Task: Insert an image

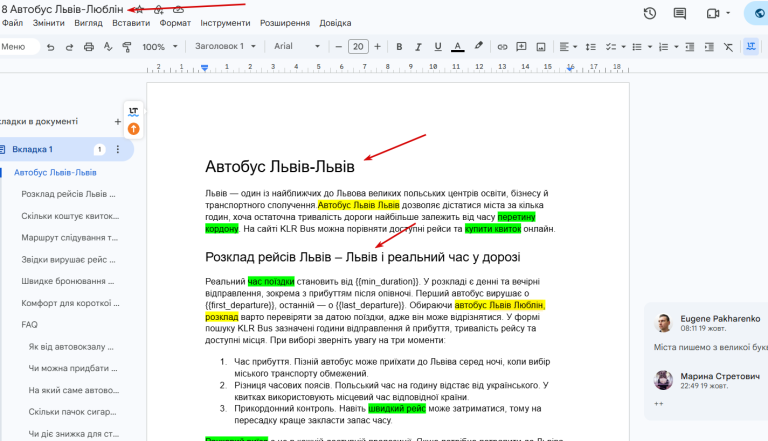Action: pos(541,47)
